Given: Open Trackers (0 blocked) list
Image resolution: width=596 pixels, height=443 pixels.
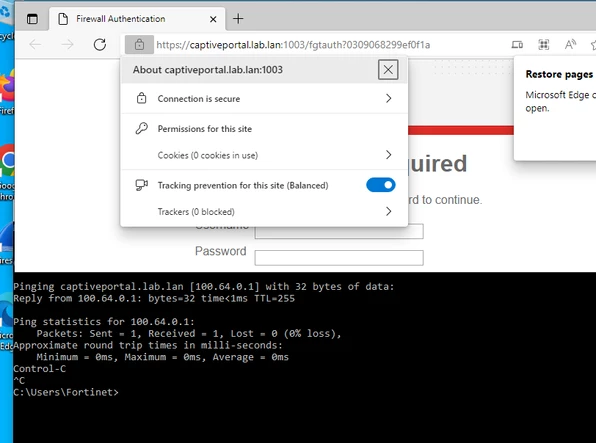Looking at the screenshot, I should pos(264,211).
